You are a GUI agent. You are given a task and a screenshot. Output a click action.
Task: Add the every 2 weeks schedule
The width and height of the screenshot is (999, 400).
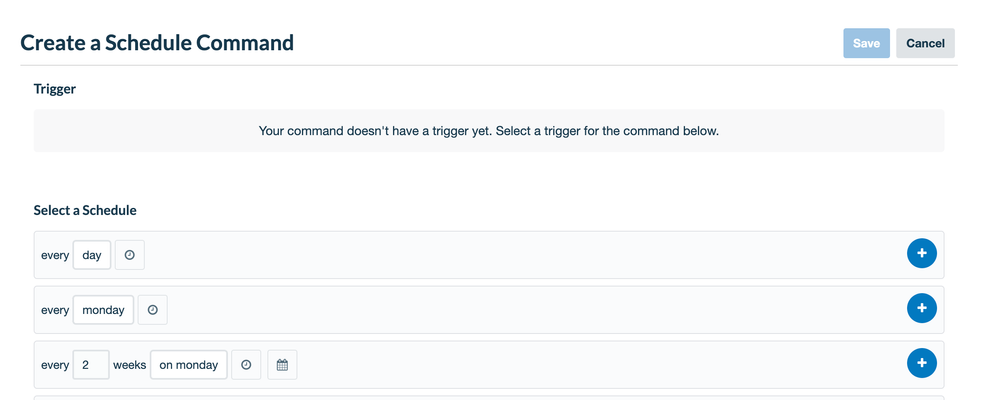(x=921, y=363)
